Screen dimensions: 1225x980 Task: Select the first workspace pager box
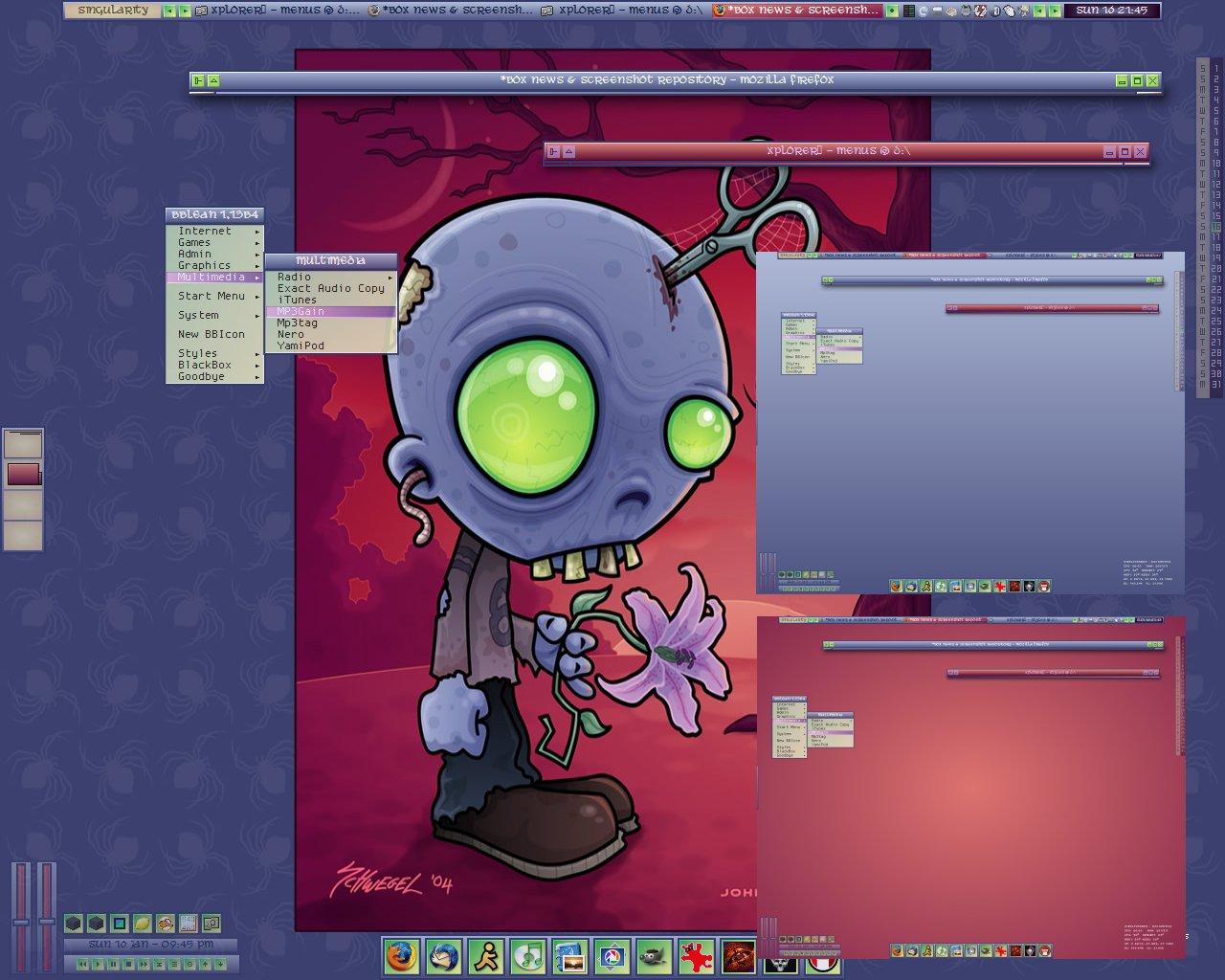(x=23, y=444)
